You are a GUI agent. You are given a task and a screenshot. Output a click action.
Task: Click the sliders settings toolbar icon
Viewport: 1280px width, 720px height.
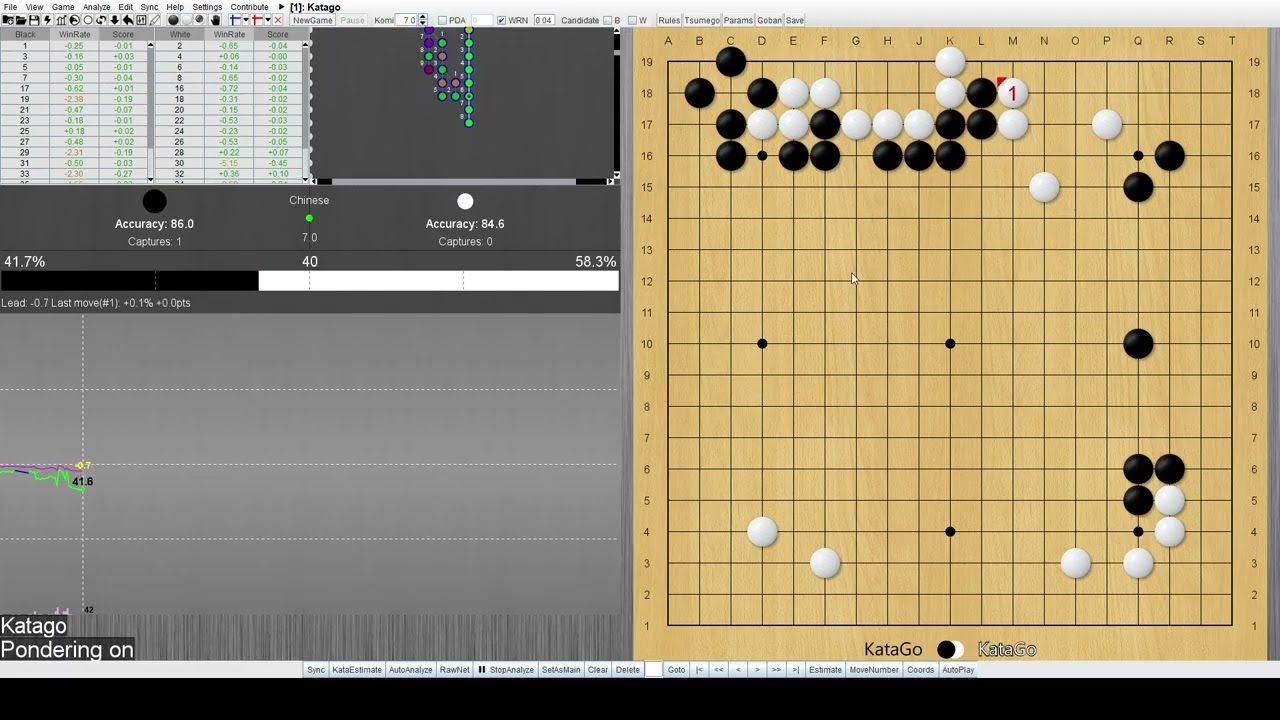point(141,20)
